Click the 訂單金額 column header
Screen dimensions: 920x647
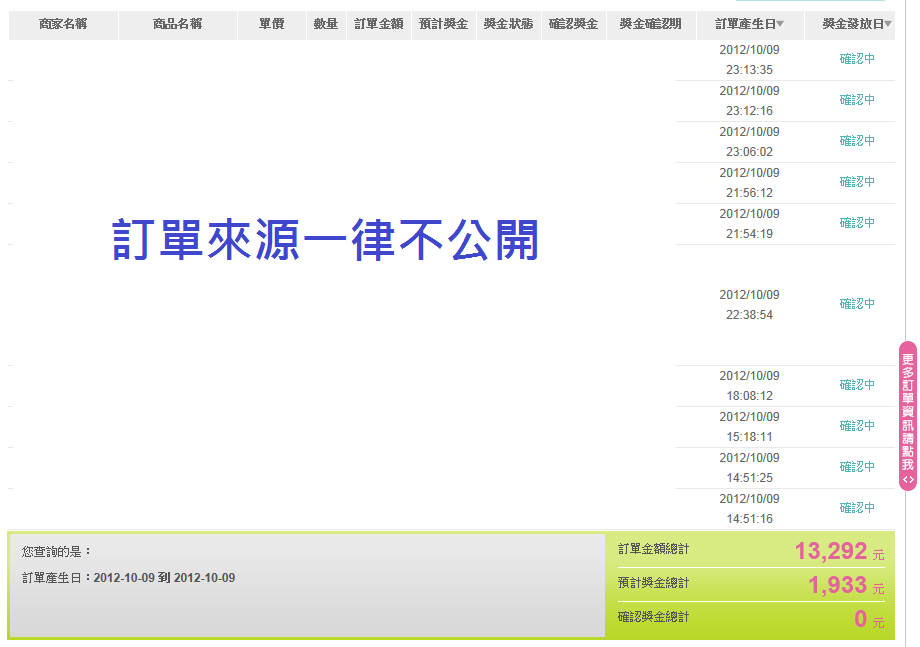pos(379,24)
